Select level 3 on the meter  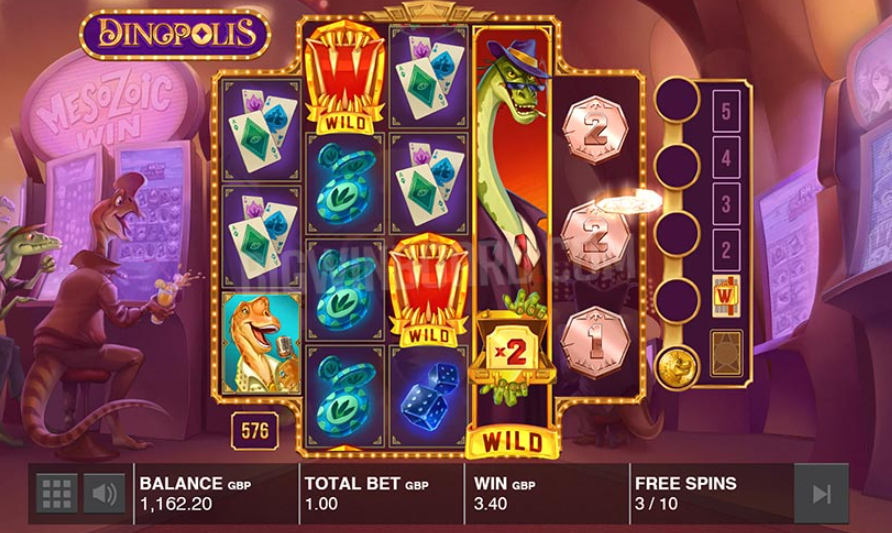[x=726, y=204]
